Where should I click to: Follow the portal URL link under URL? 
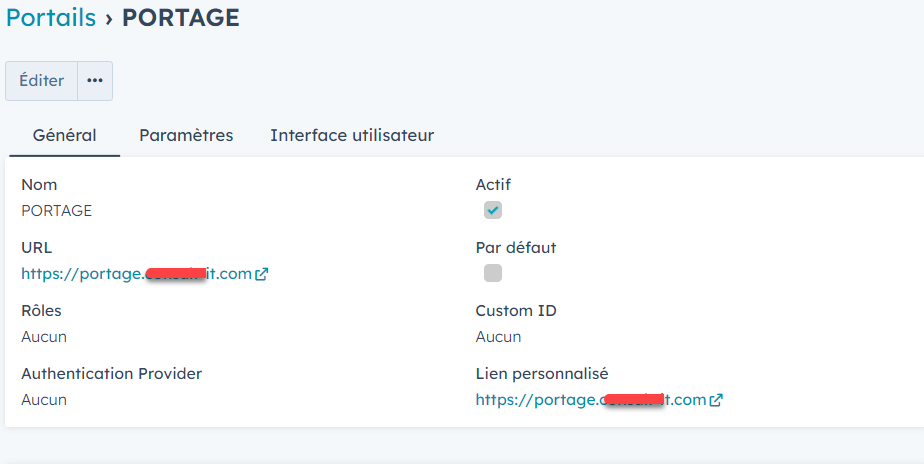(136, 274)
